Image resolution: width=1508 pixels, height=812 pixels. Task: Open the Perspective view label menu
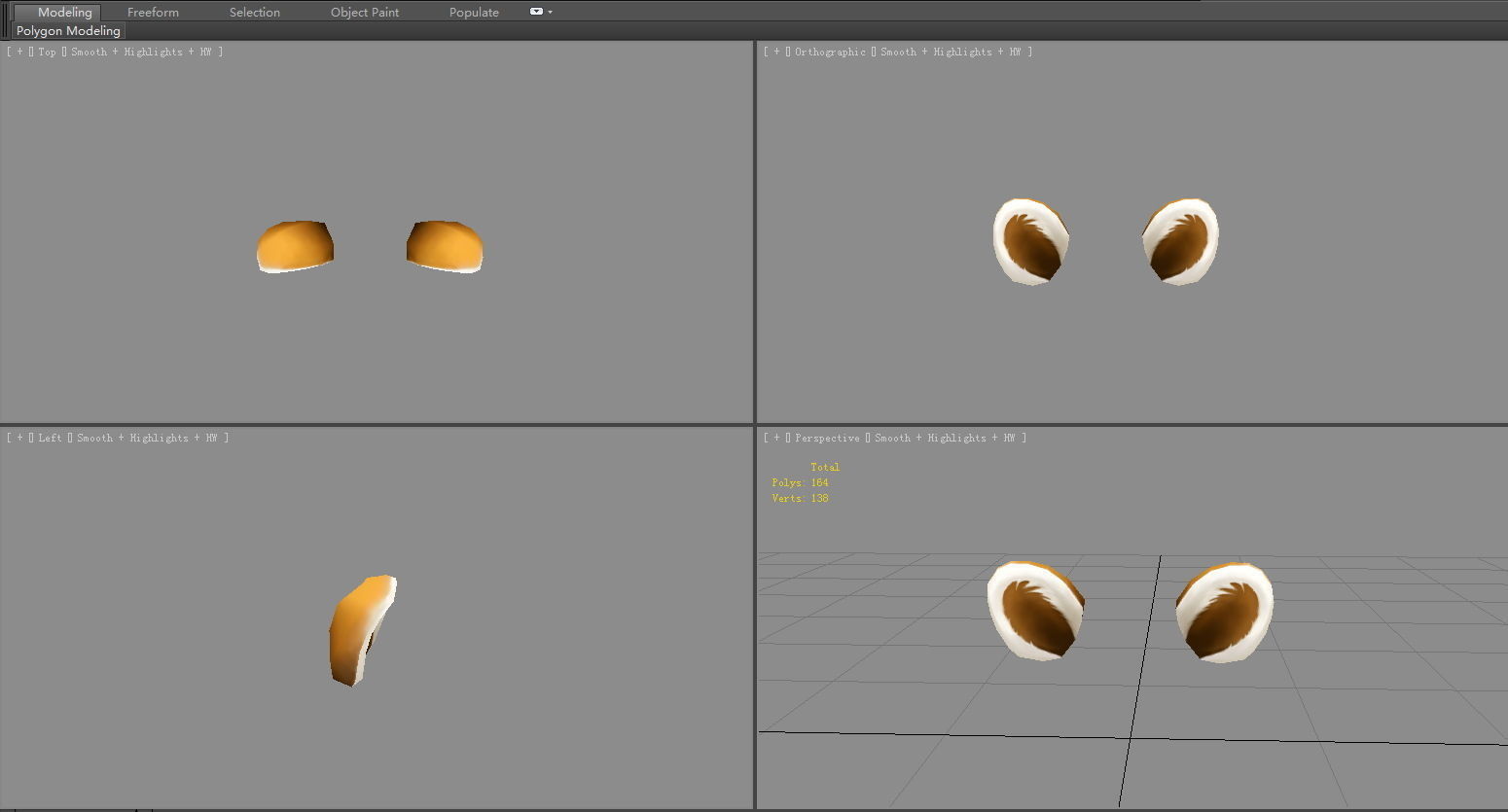click(827, 439)
